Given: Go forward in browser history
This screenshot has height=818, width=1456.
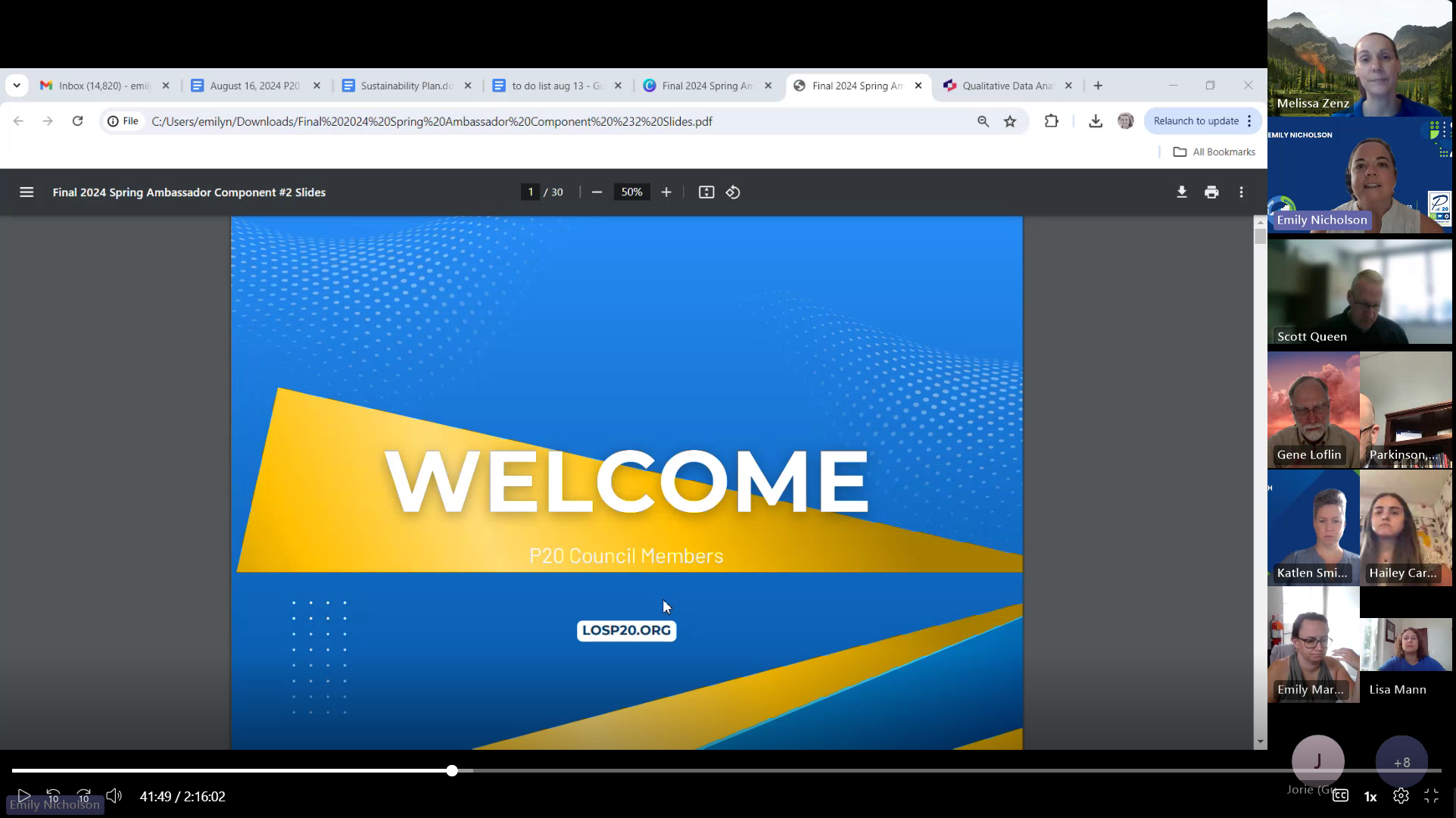Looking at the screenshot, I should (48, 121).
